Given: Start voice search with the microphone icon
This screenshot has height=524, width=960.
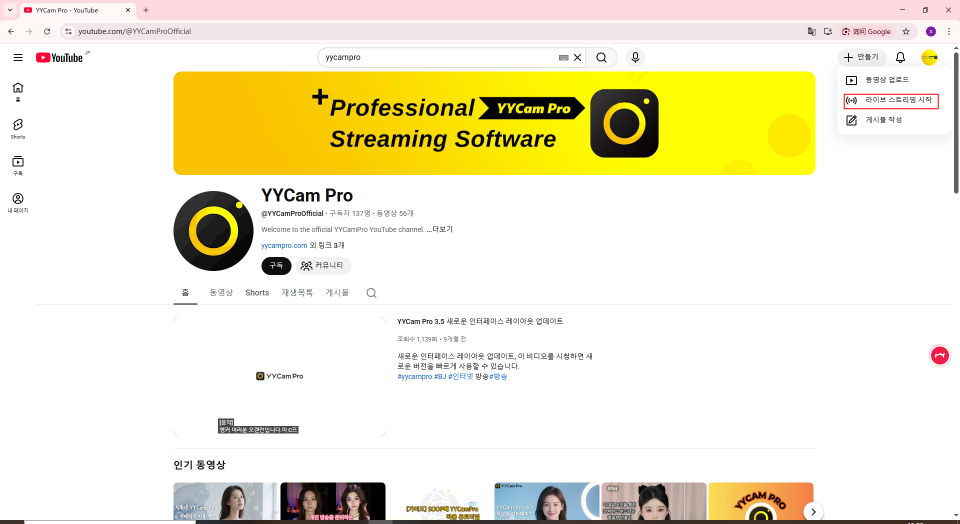Looking at the screenshot, I should coord(636,58).
